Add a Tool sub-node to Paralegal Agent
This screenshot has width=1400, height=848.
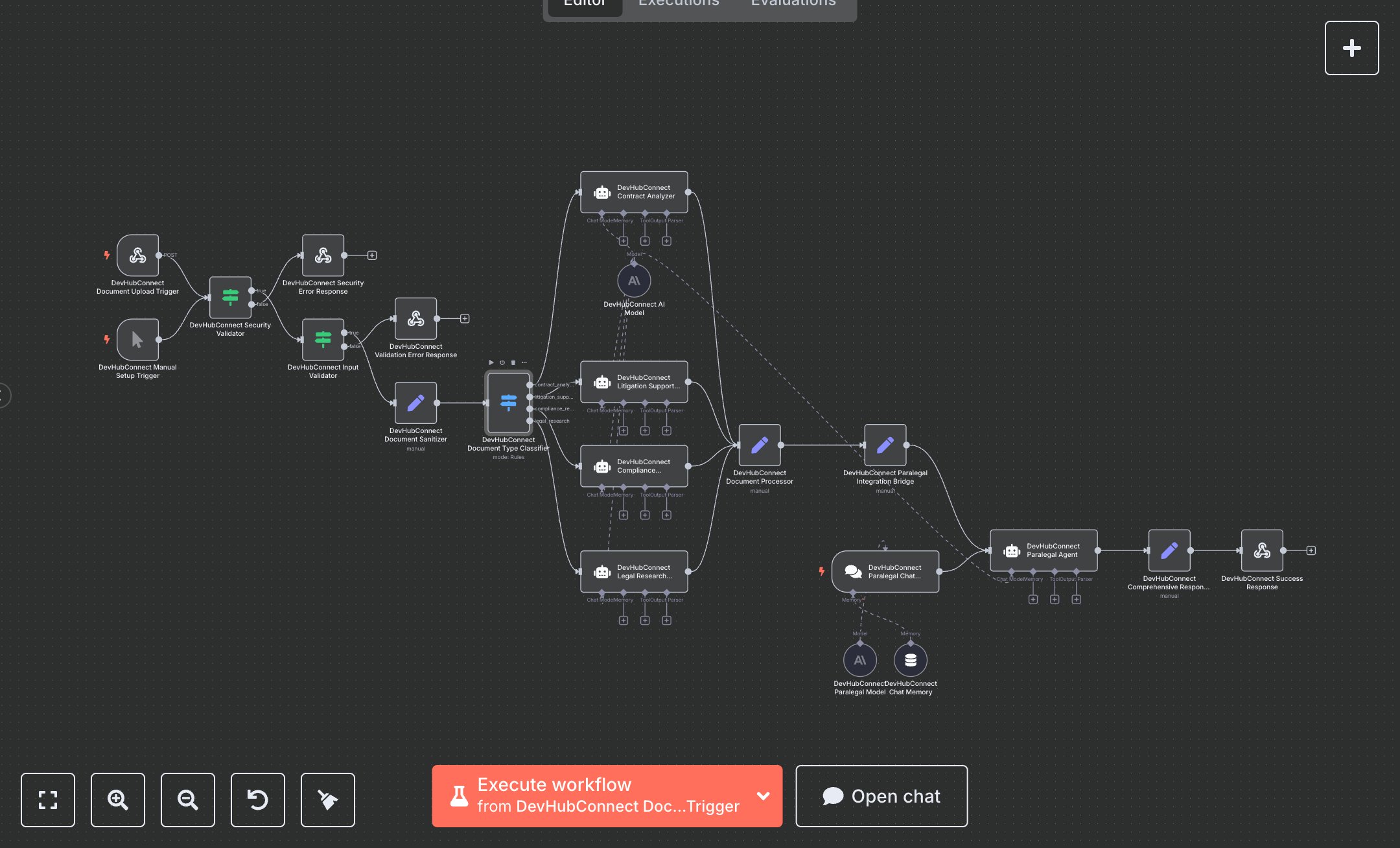[x=1055, y=599]
